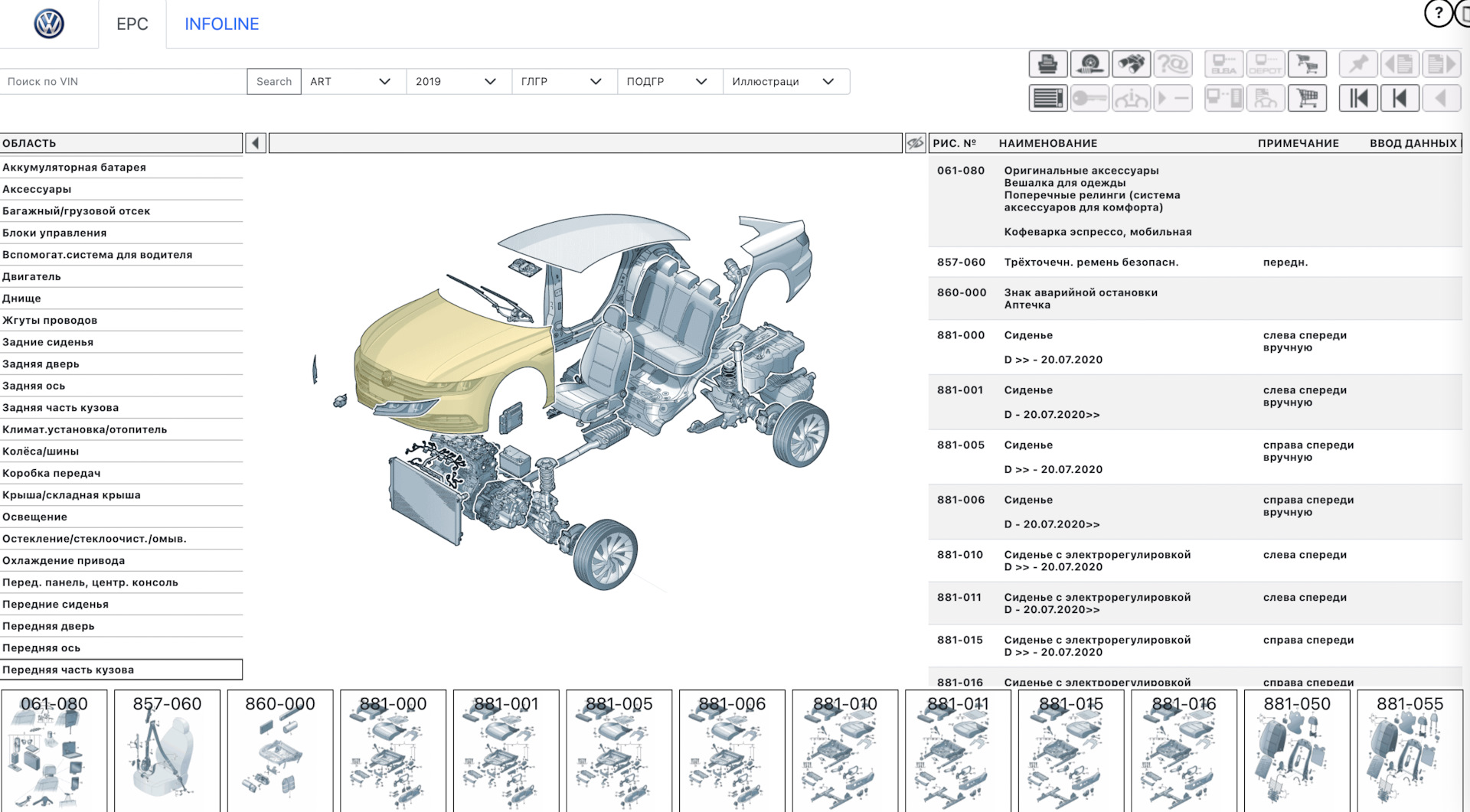Open the ПОДГР subgroup dropdown

(668, 82)
